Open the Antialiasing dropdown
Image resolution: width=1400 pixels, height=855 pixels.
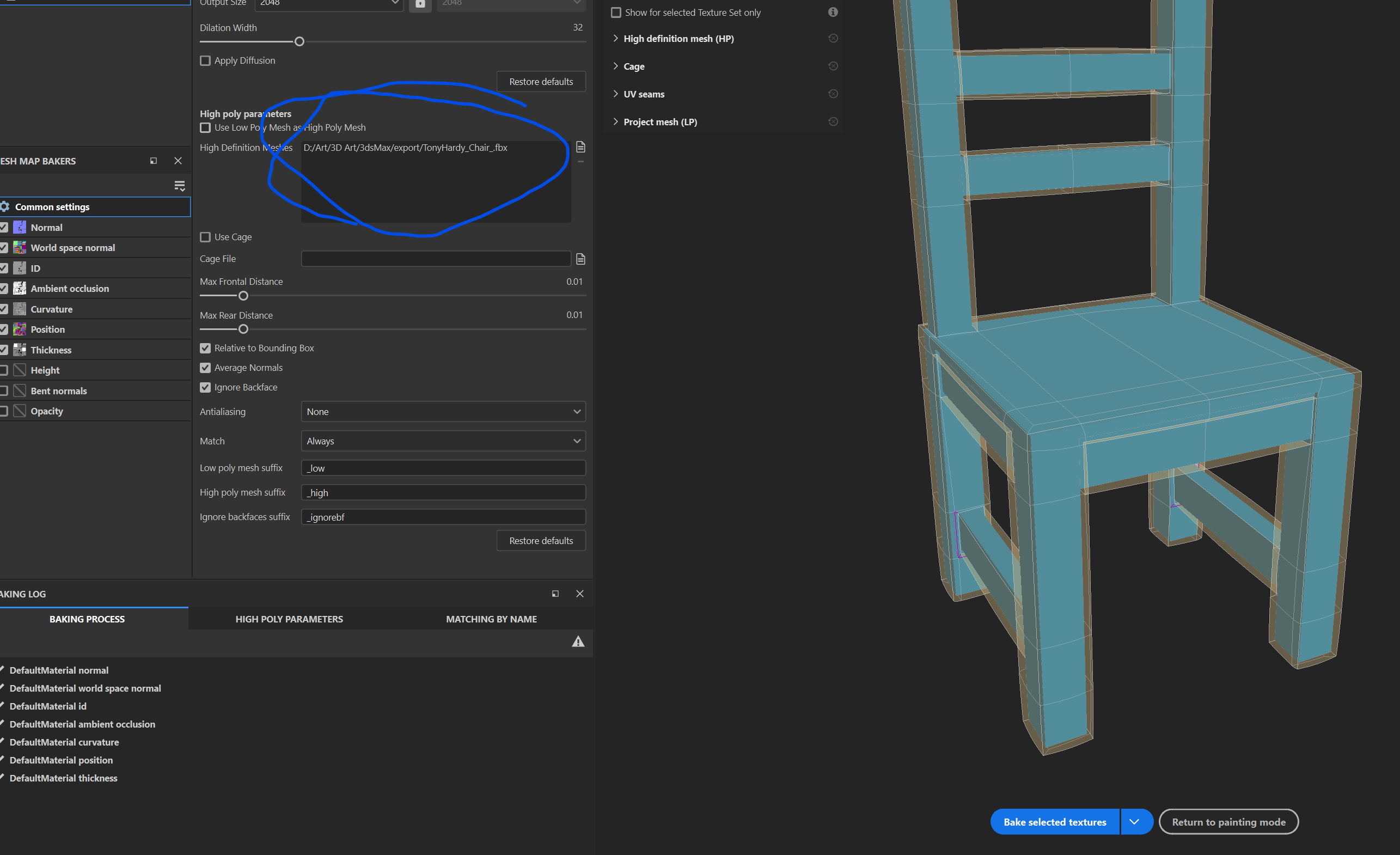(442, 411)
